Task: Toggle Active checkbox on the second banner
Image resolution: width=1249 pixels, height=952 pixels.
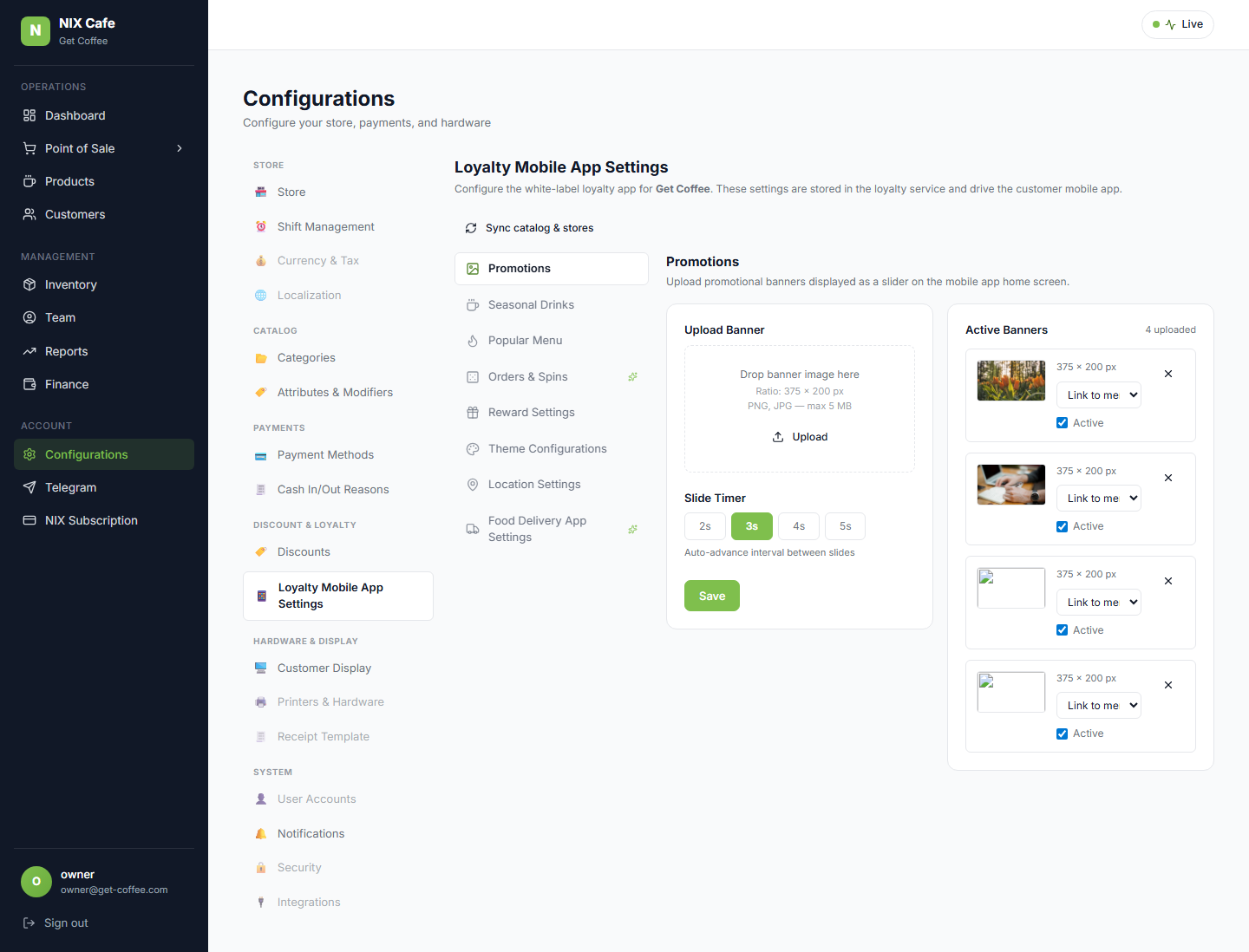Action: click(x=1062, y=526)
